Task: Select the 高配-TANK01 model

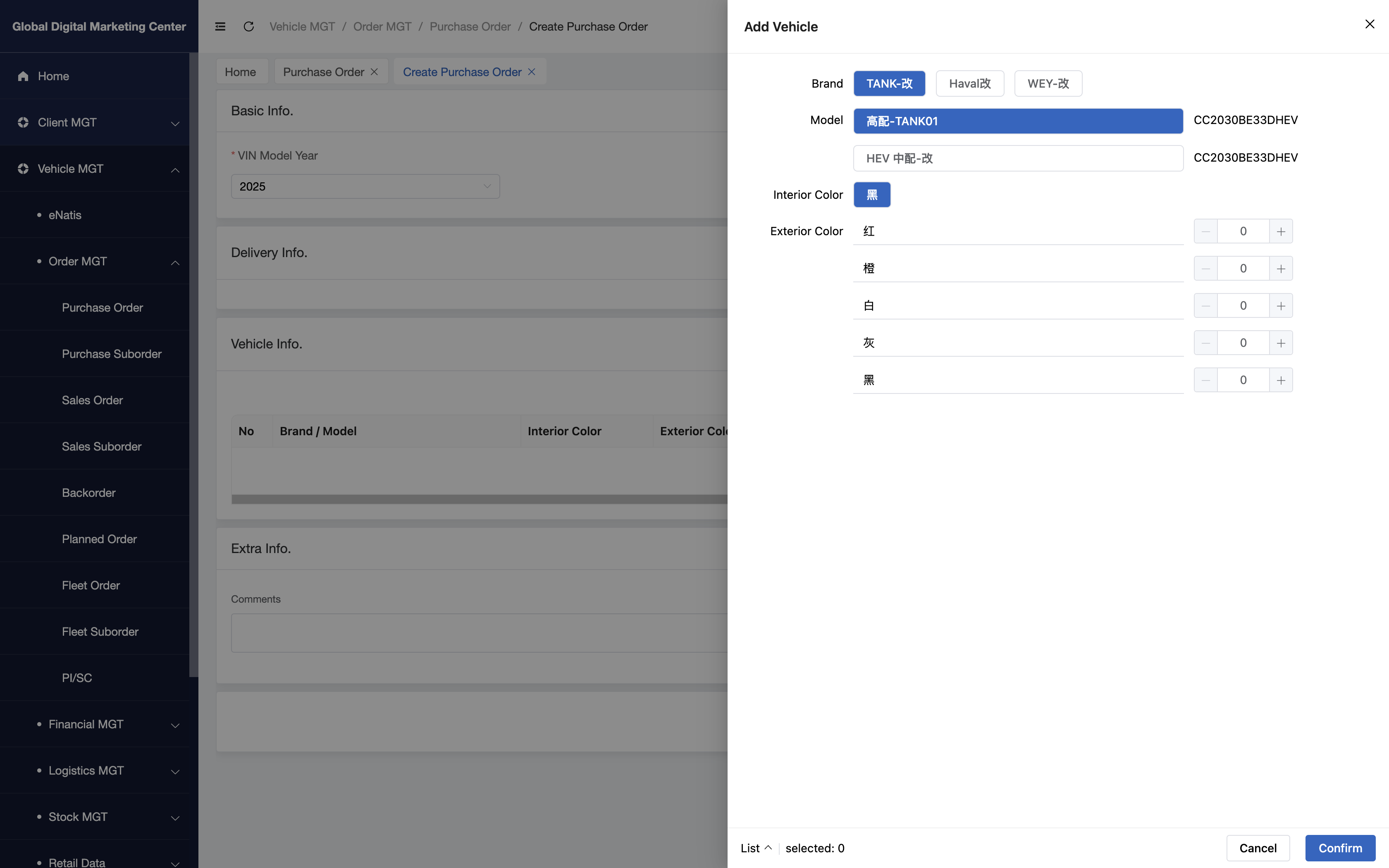Action: click(1018, 121)
